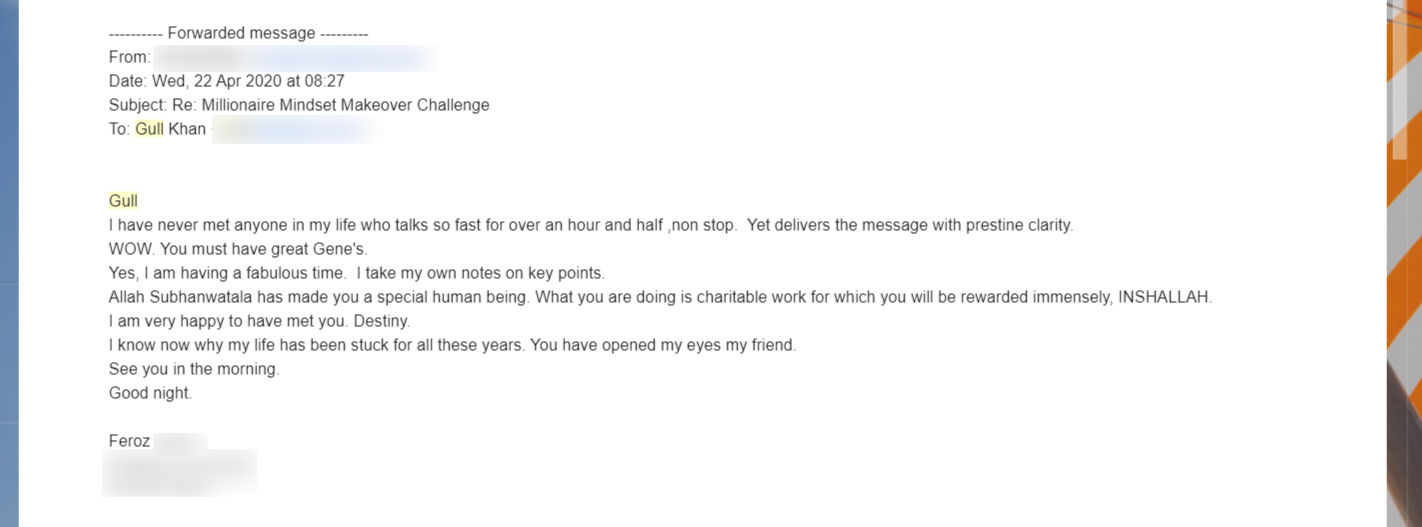The height and width of the screenshot is (527, 1422).
Task: Click the scrollbar thumb on the right edge
Action: pyautogui.click(x=1399, y=82)
